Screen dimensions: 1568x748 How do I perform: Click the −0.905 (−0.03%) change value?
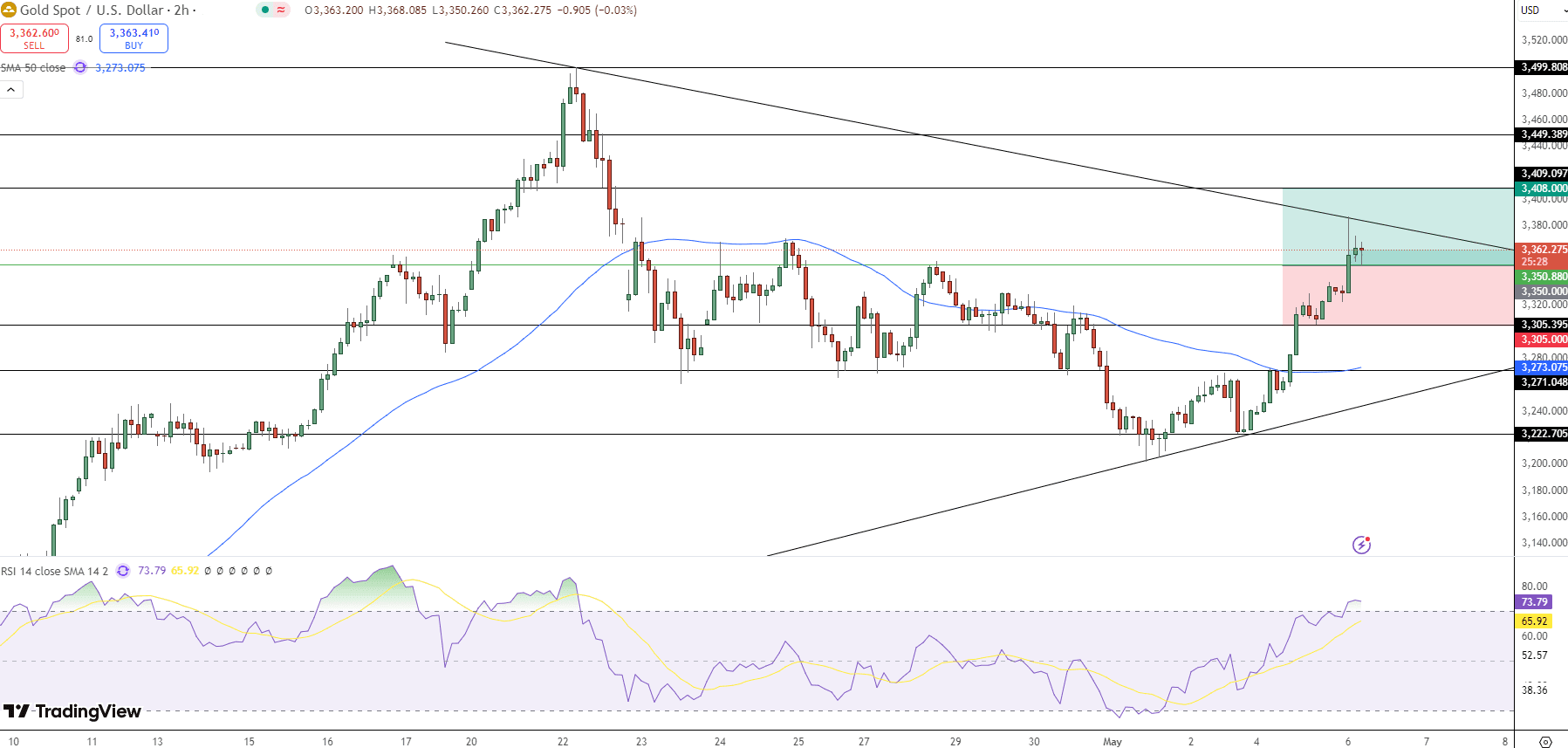597,10
